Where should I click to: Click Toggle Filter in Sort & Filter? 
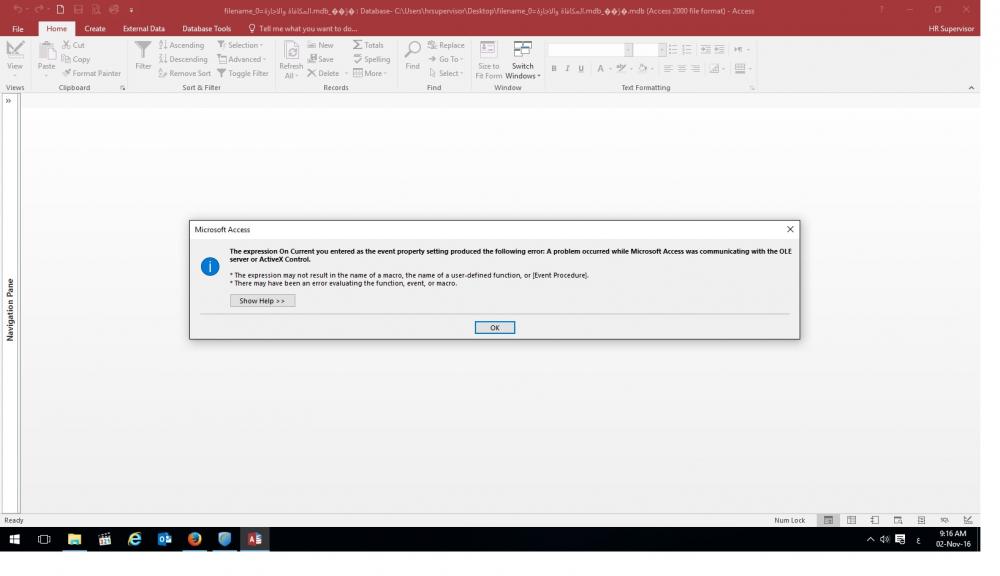coord(242,73)
